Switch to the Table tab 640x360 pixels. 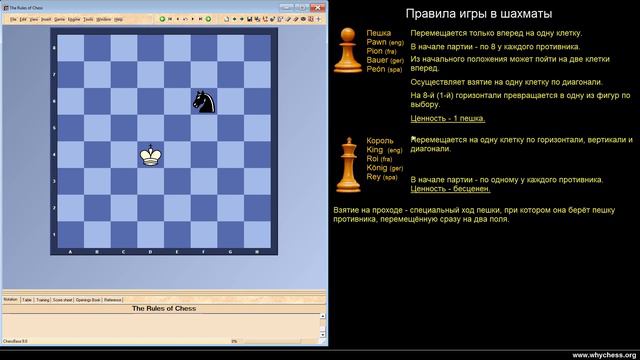(27, 300)
